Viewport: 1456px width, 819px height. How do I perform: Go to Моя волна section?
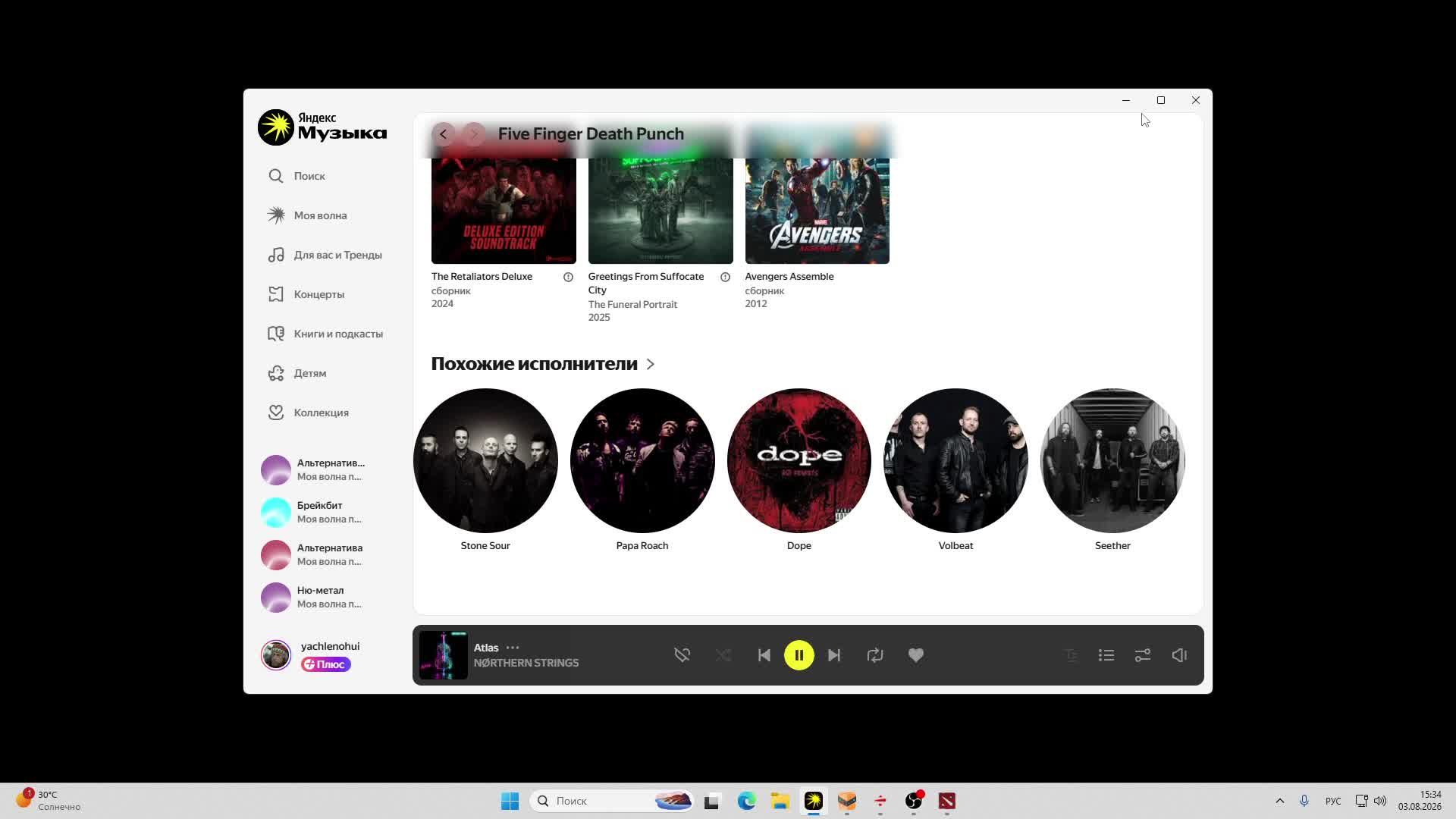tap(307, 215)
